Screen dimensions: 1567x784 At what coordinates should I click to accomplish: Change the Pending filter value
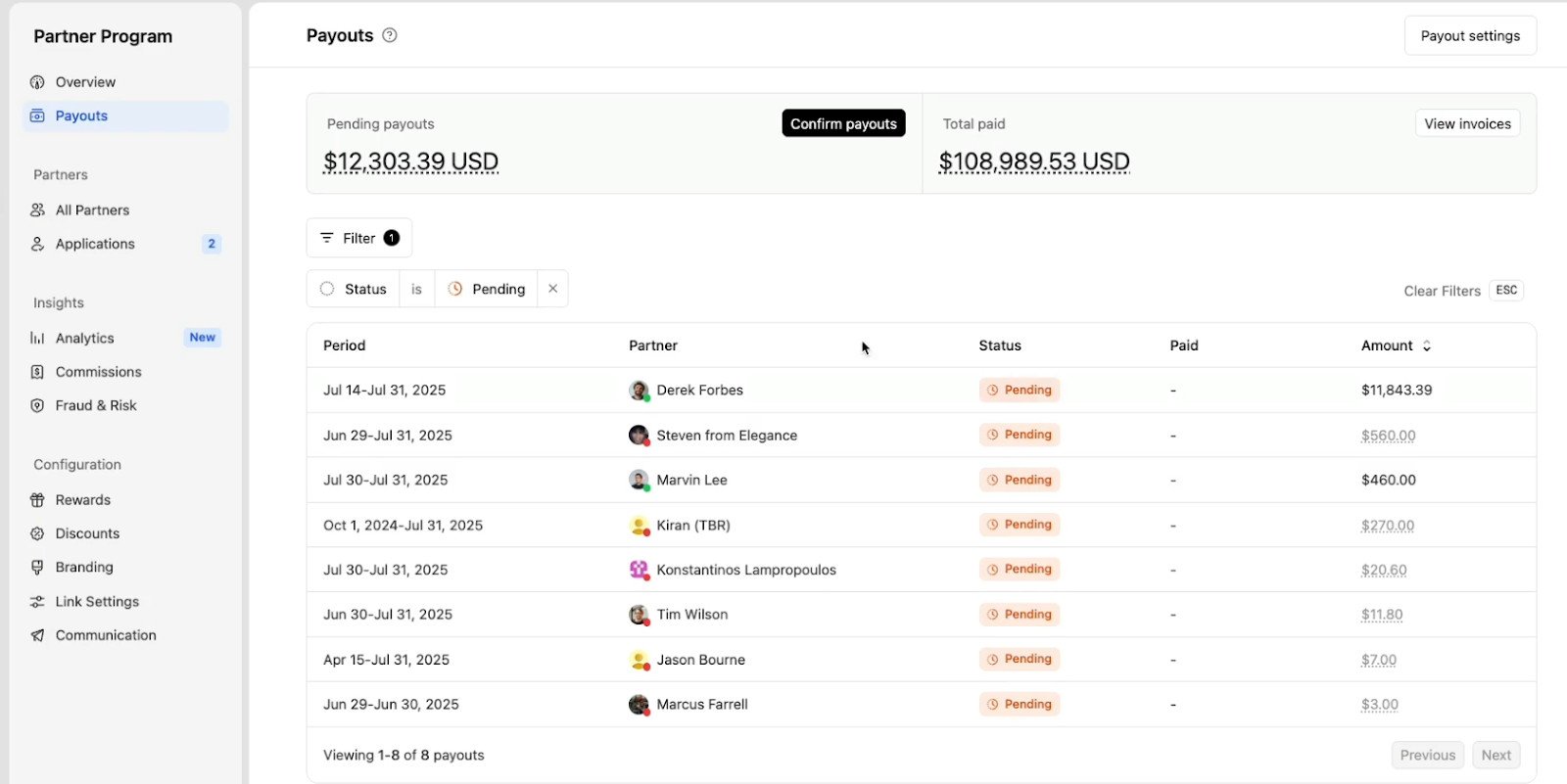487,289
